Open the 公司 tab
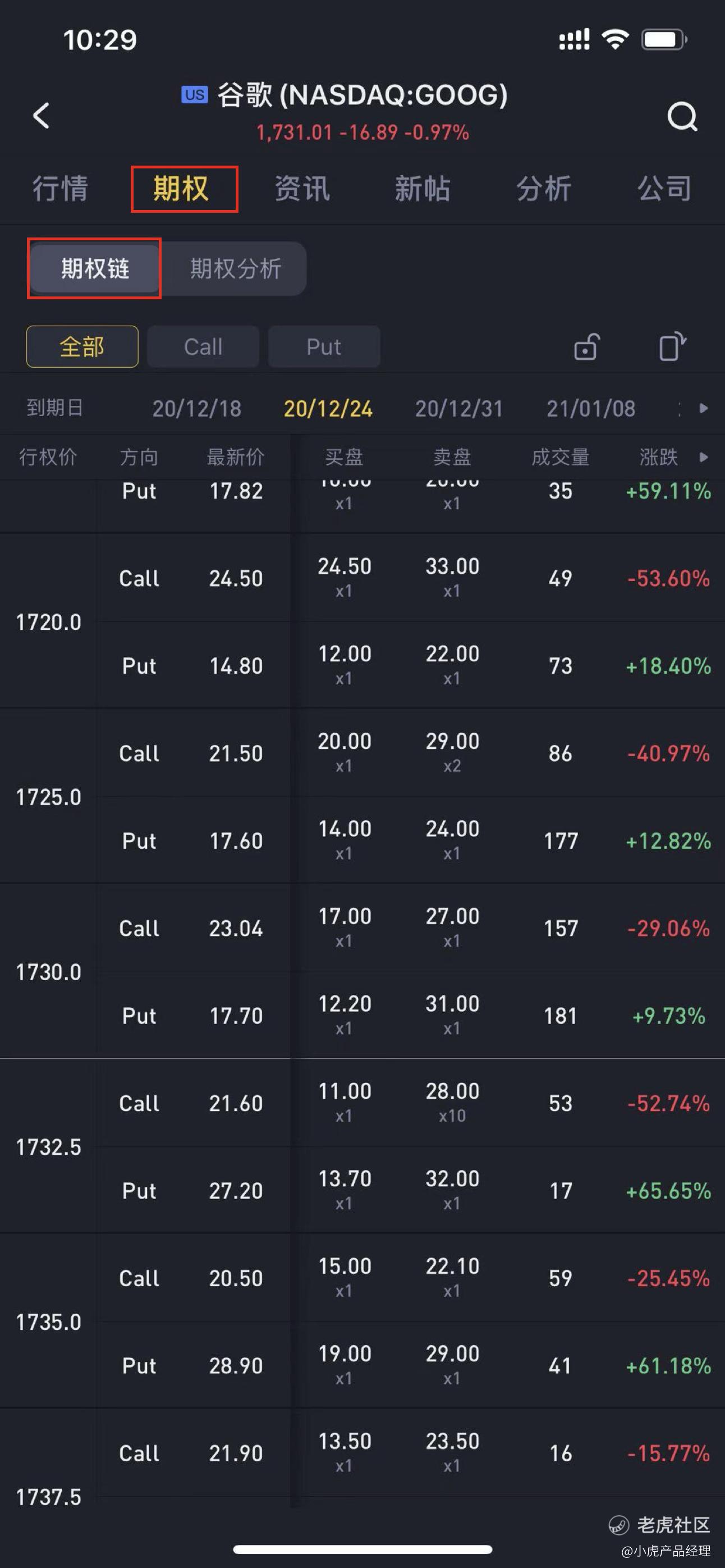This screenshot has width=725, height=1568. (664, 189)
